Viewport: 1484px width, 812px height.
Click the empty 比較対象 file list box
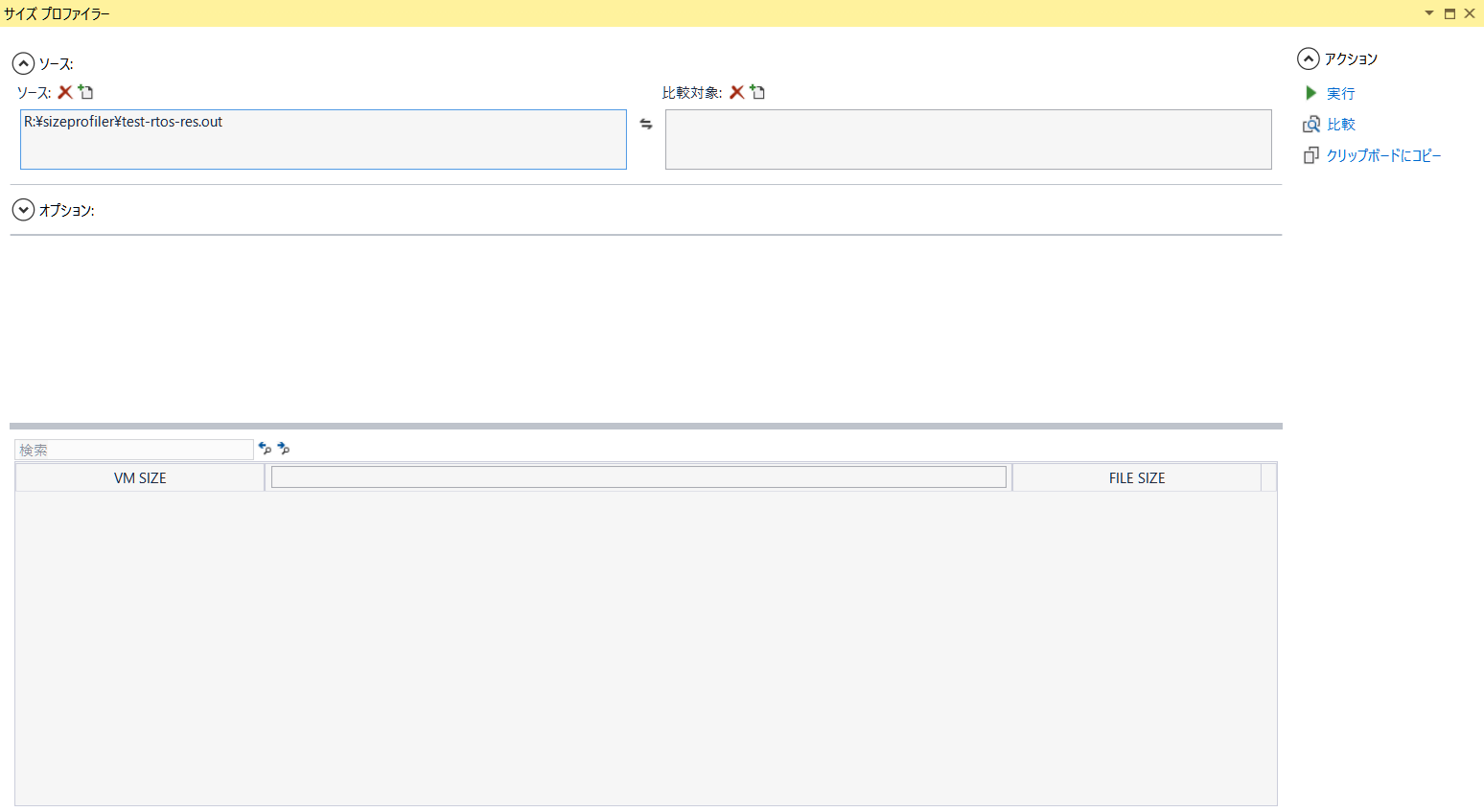968,140
